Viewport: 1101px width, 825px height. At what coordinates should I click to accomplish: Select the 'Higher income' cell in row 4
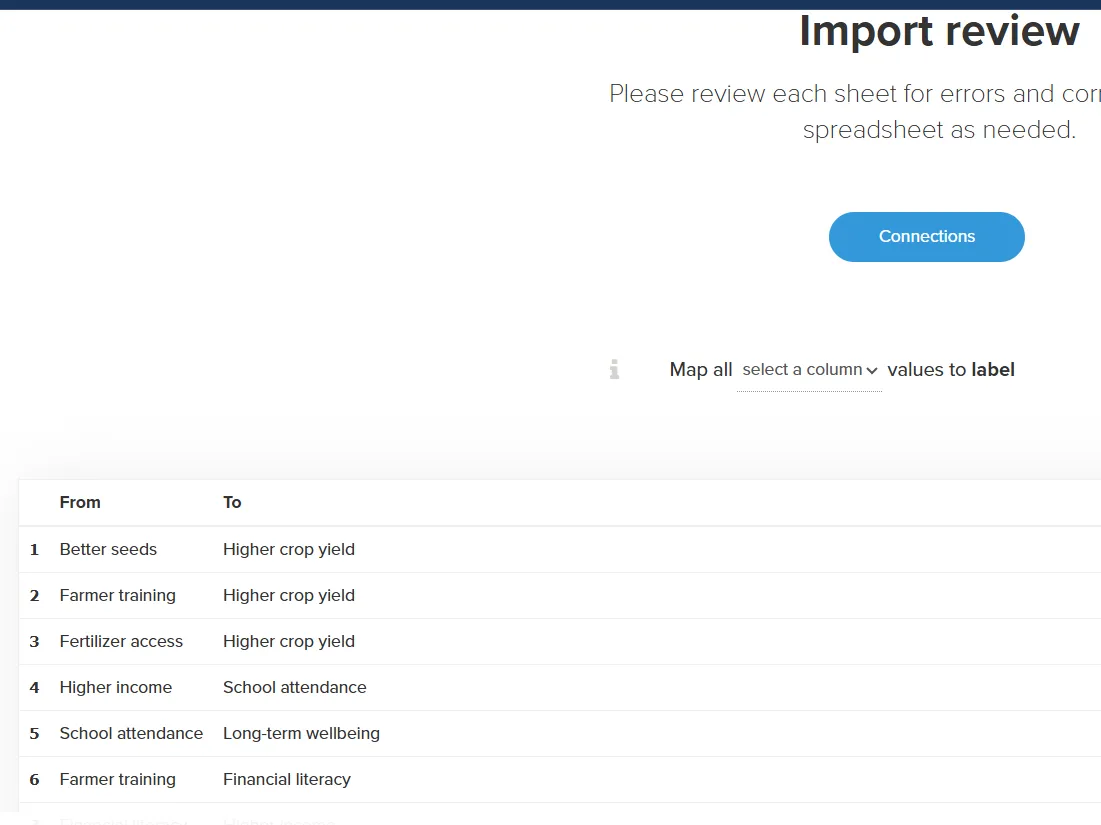click(115, 687)
